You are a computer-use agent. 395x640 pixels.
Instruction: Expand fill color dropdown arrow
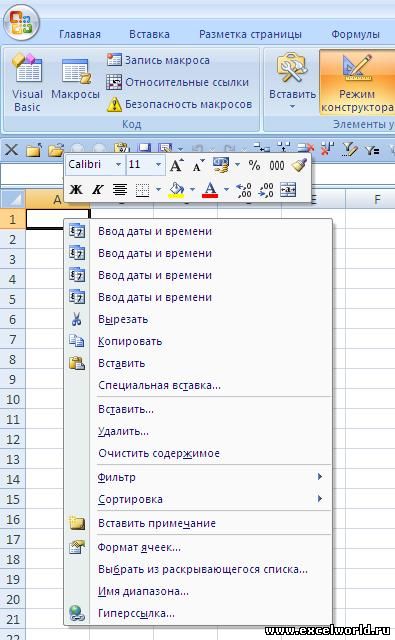pyautogui.click(x=192, y=189)
